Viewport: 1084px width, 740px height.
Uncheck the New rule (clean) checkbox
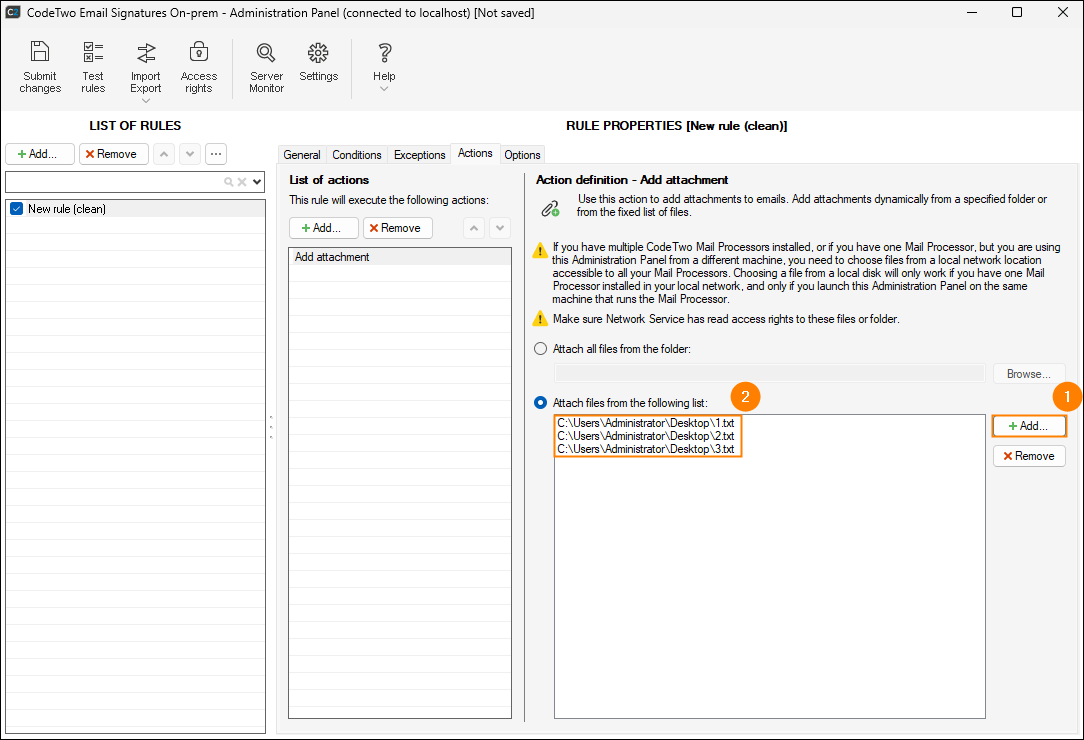click(x=16, y=209)
